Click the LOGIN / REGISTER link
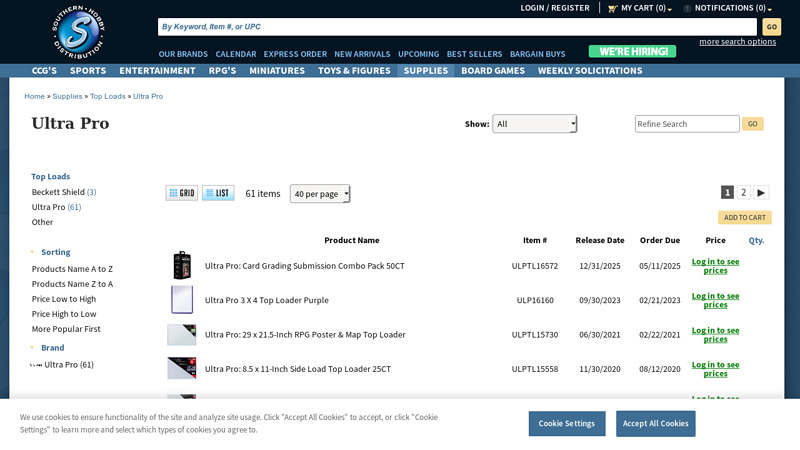The width and height of the screenshot is (800, 450). [x=555, y=8]
